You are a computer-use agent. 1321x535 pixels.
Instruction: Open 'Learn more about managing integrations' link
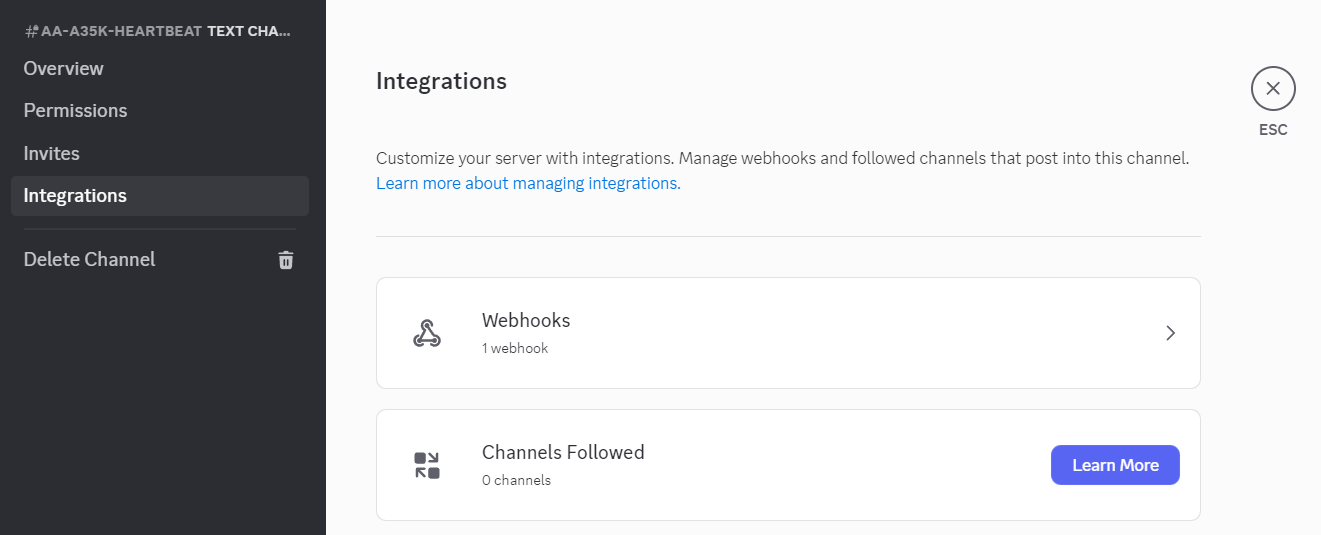[x=528, y=183]
